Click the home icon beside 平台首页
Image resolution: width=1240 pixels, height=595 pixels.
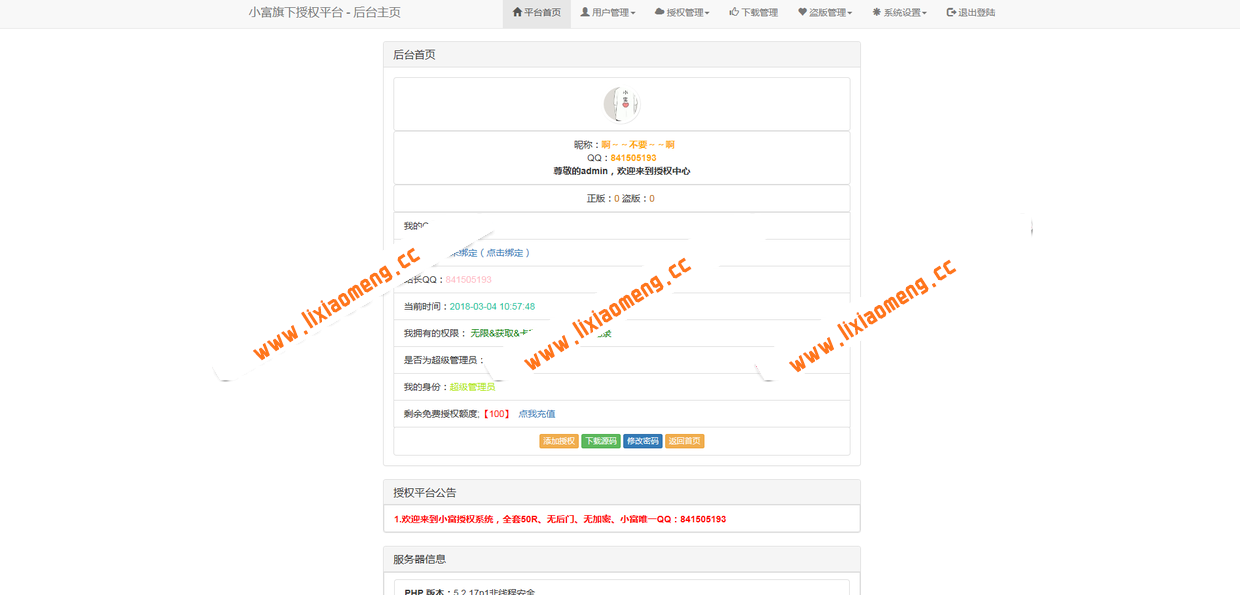pyautogui.click(x=516, y=13)
